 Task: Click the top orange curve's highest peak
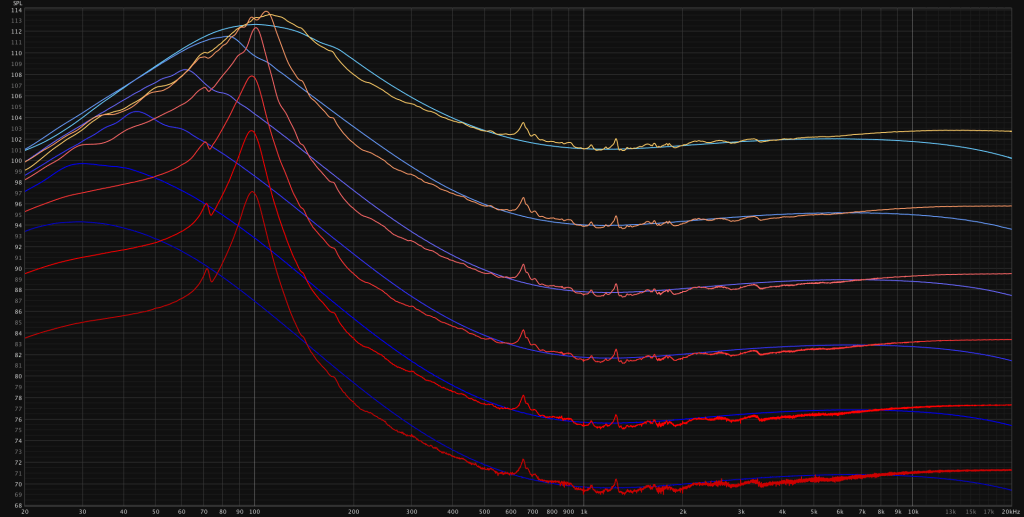click(266, 12)
